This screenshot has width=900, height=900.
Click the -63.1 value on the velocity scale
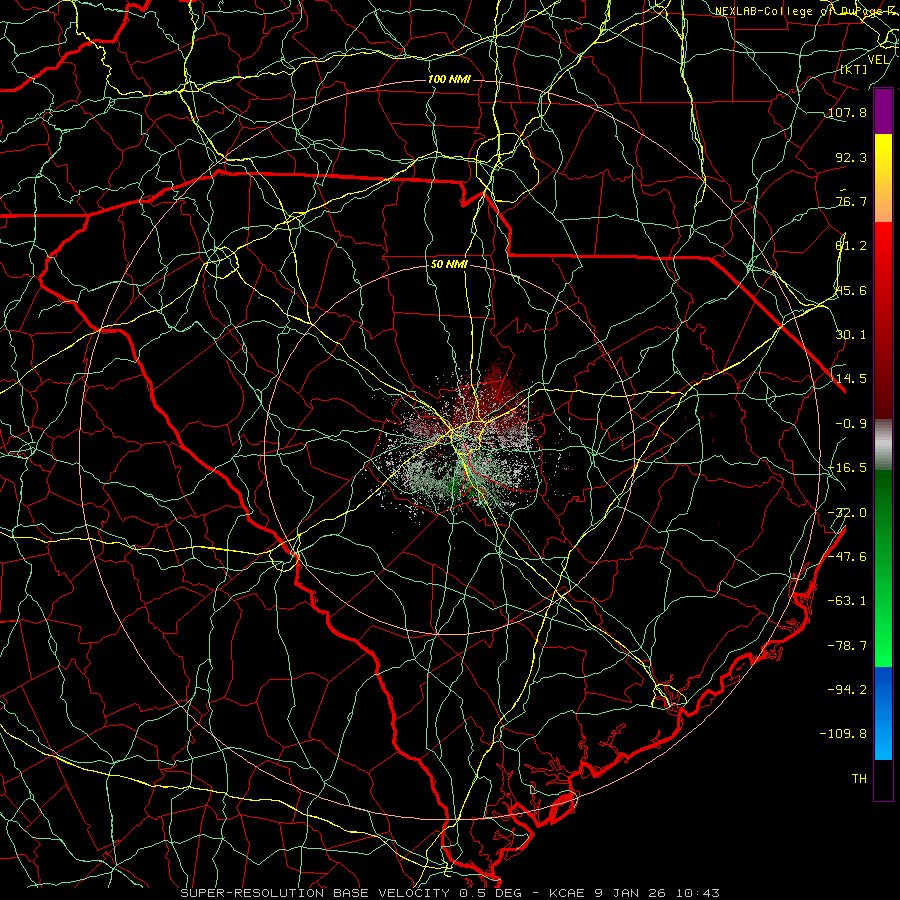[x=847, y=601]
